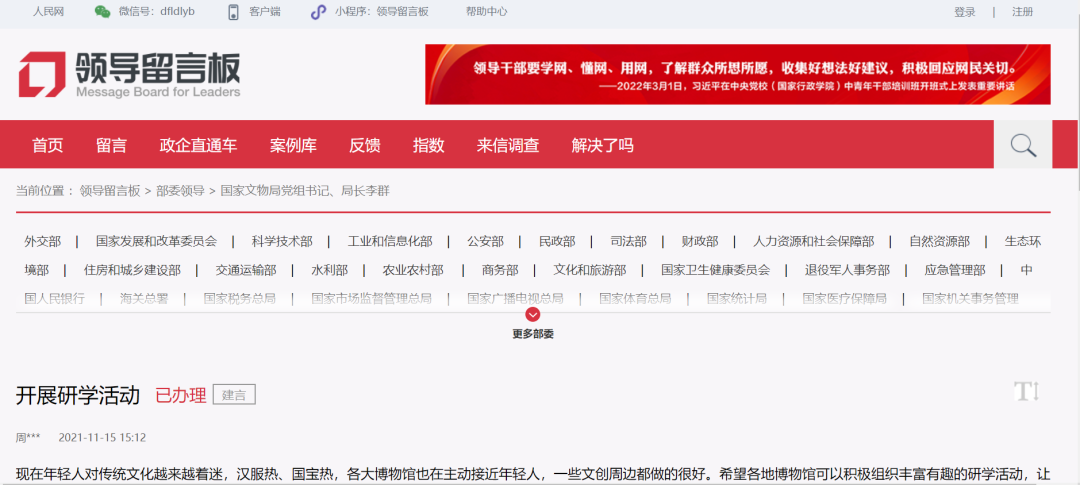The height and width of the screenshot is (485, 1080).
Task: Click the mini-program icon in top bar
Action: pos(318,12)
